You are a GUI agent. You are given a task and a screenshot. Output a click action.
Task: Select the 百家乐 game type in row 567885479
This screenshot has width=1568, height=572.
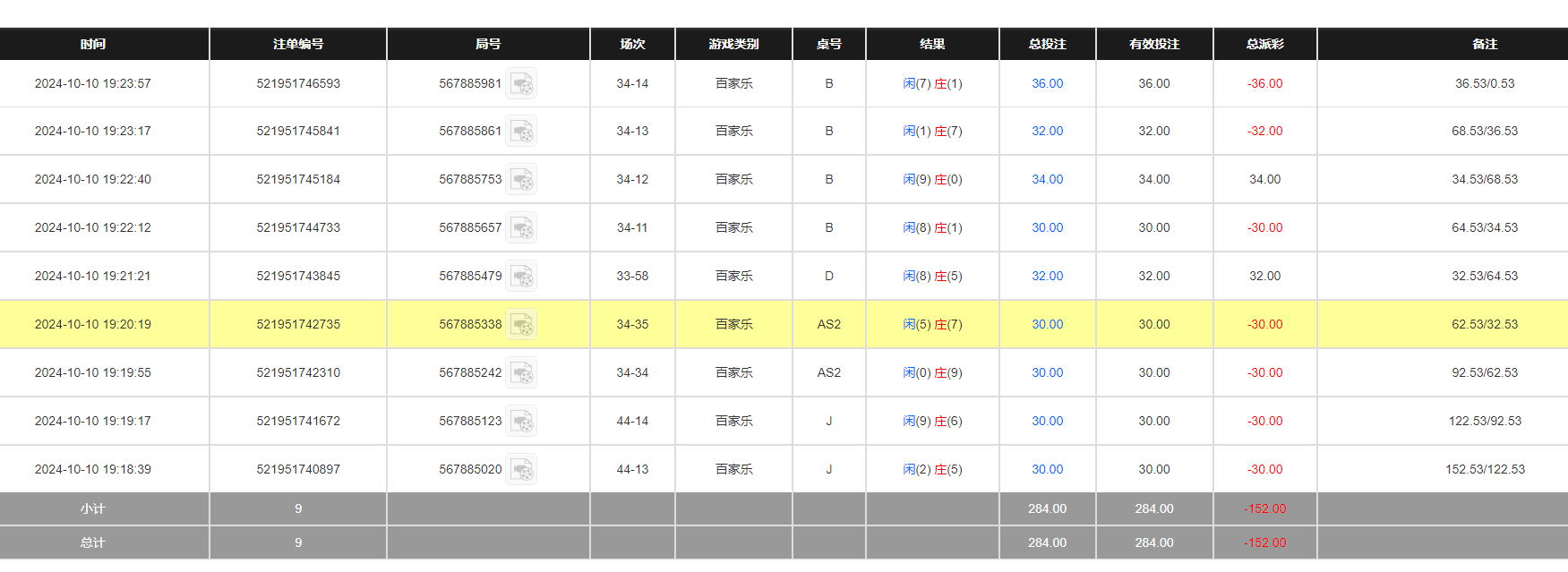coord(733,276)
